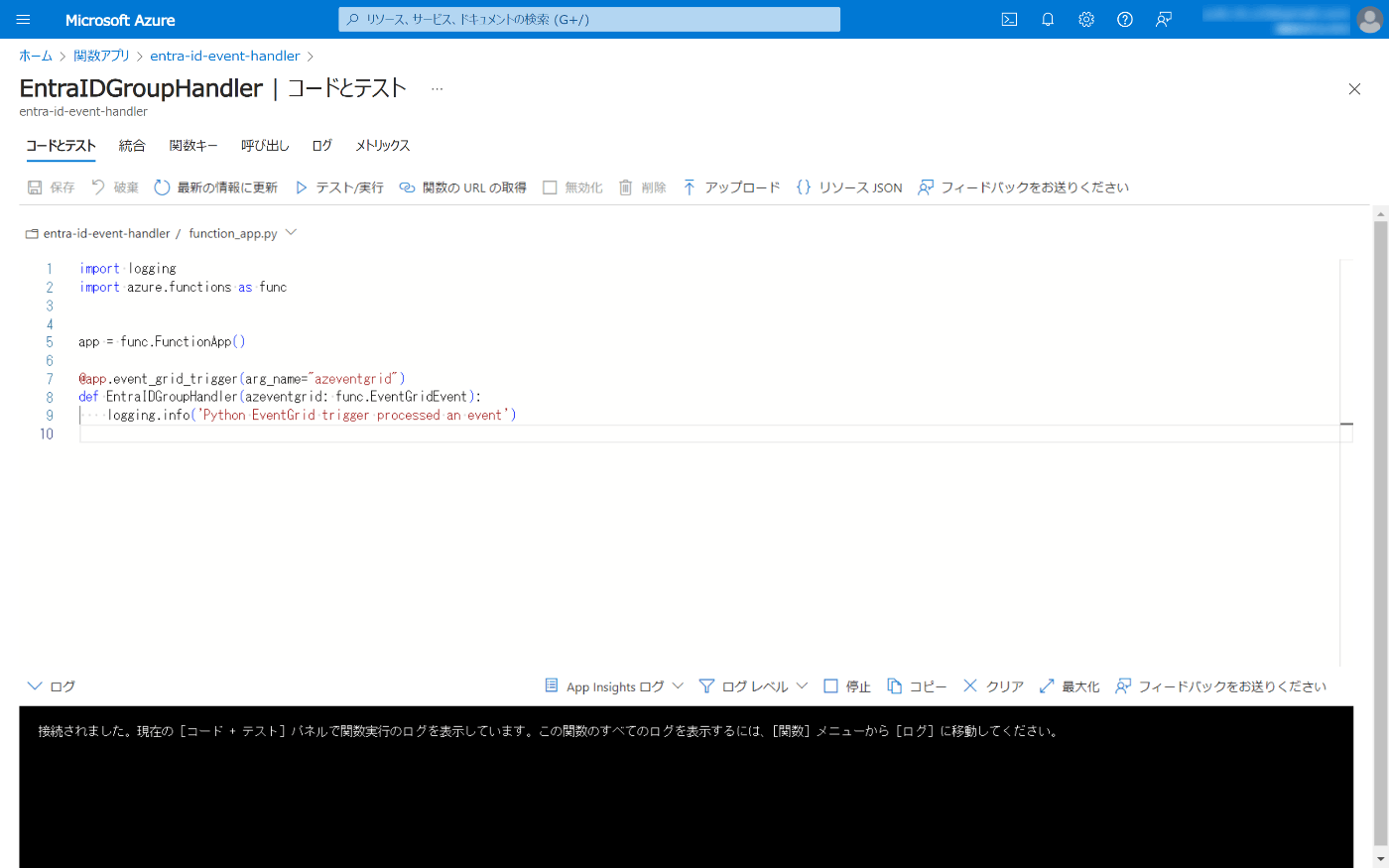Open the ellipsis more options next to title
Screen dimensions: 1389x868
pyautogui.click(x=437, y=88)
